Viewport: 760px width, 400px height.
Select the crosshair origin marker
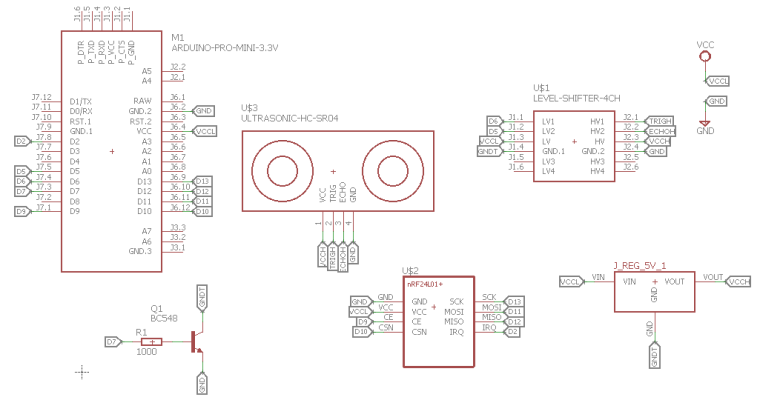click(x=81, y=372)
